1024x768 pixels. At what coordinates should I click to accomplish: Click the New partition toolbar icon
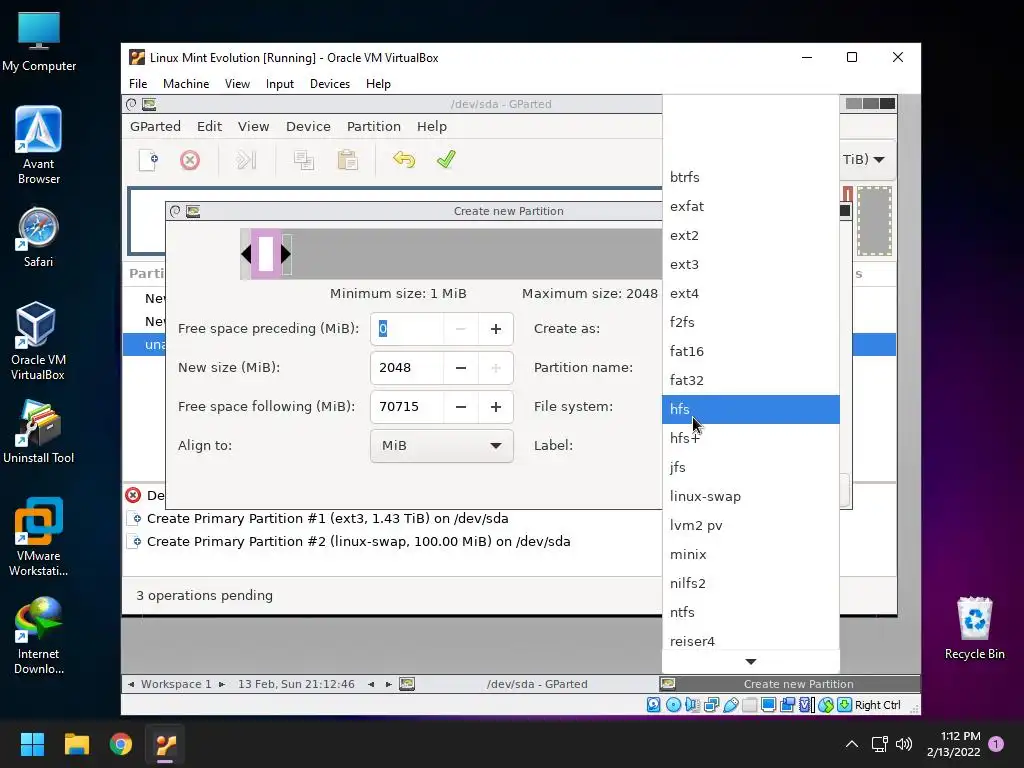pos(149,160)
